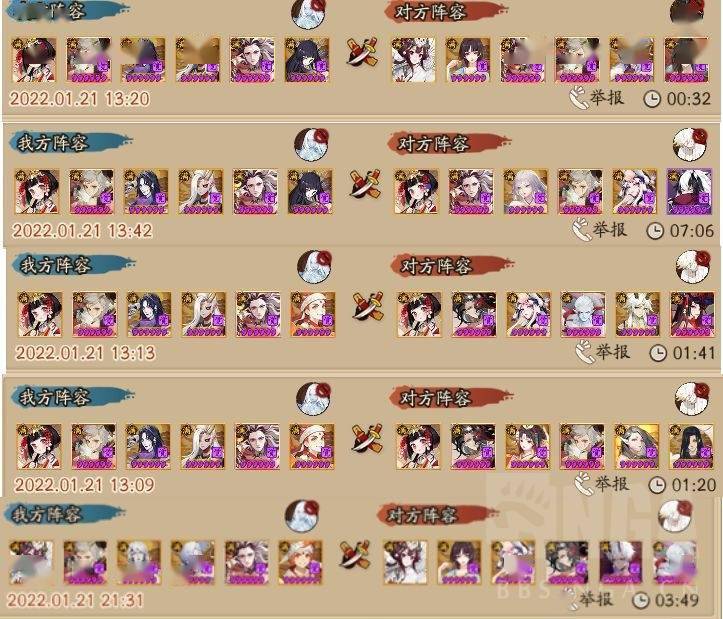Select first my-side shikigami in 13:13 record
Image resolution: width=723 pixels, height=619 pixels.
click(40, 314)
